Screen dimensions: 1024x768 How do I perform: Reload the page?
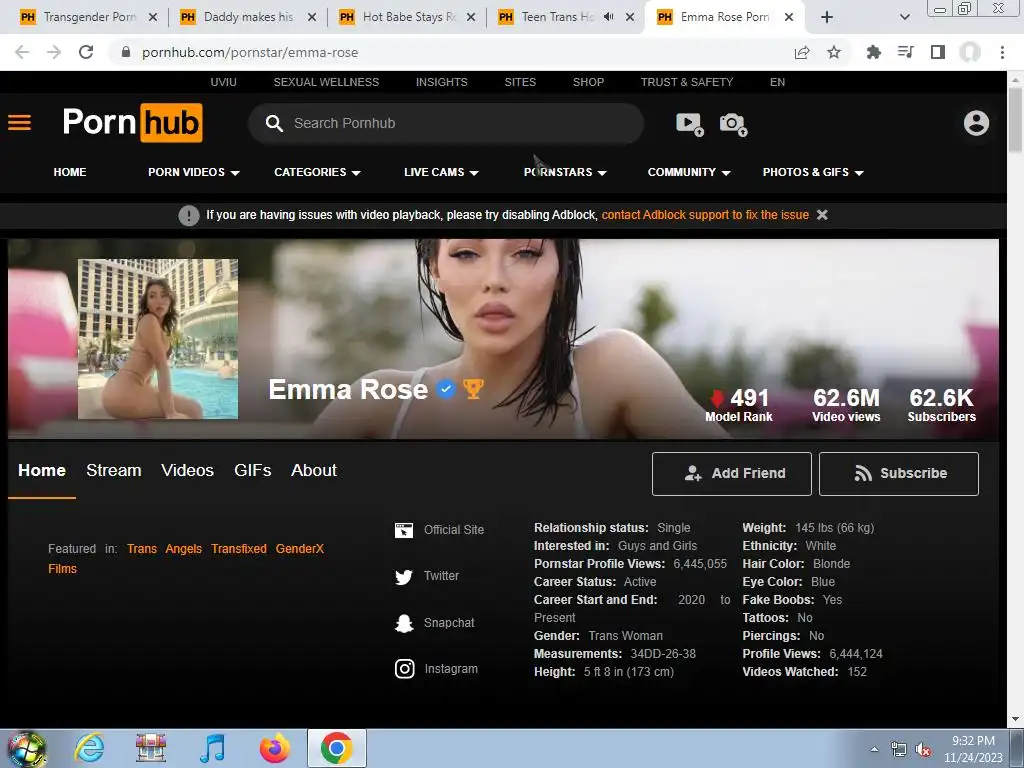coord(86,52)
